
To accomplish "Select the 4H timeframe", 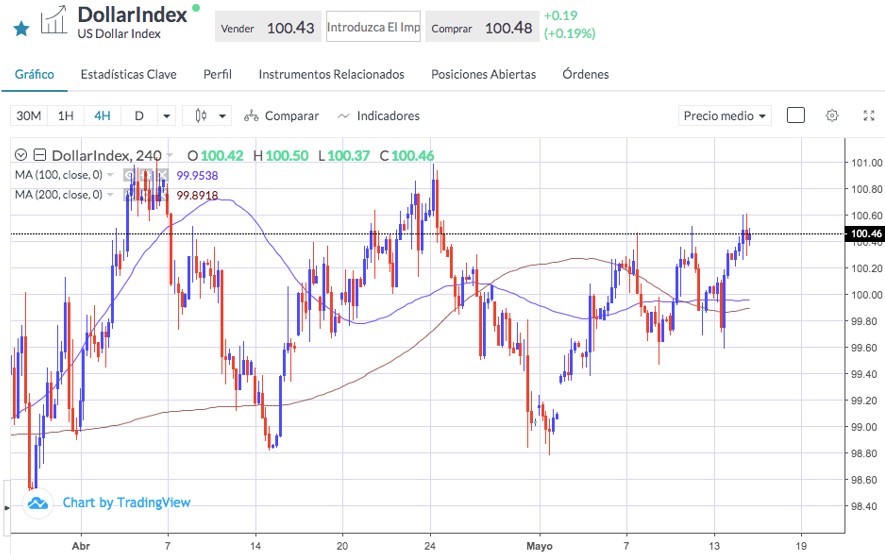I will (x=102, y=116).
